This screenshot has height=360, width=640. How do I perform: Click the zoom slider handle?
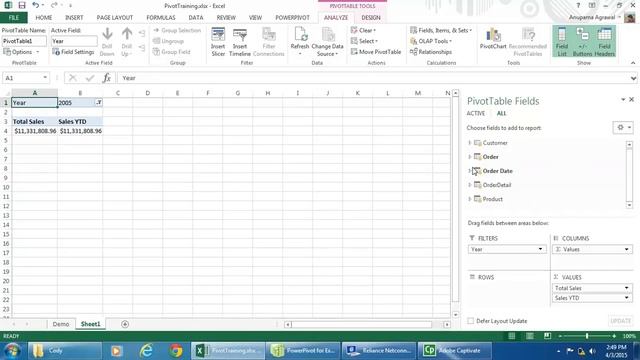587,336
